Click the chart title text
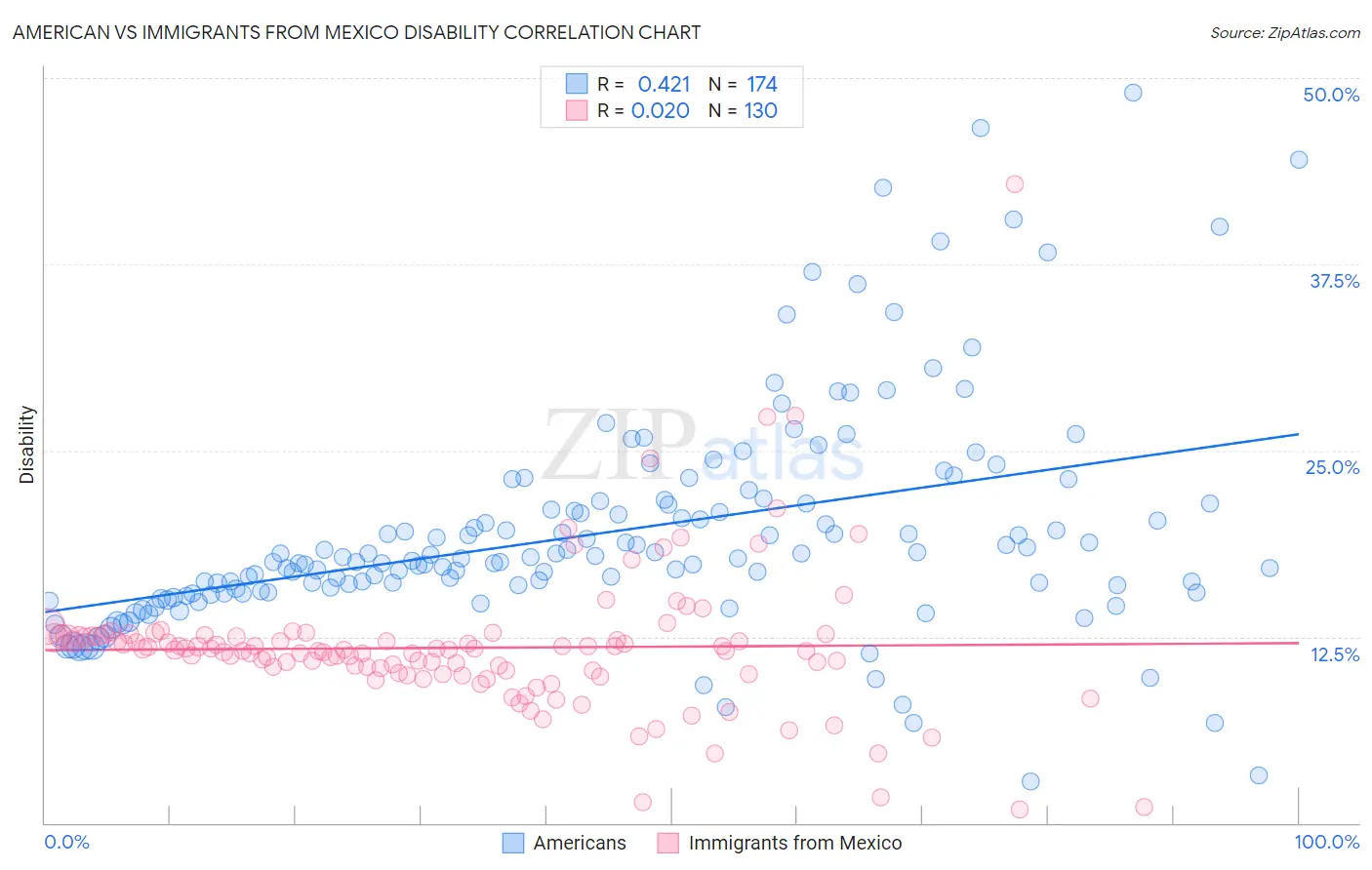 356,32
